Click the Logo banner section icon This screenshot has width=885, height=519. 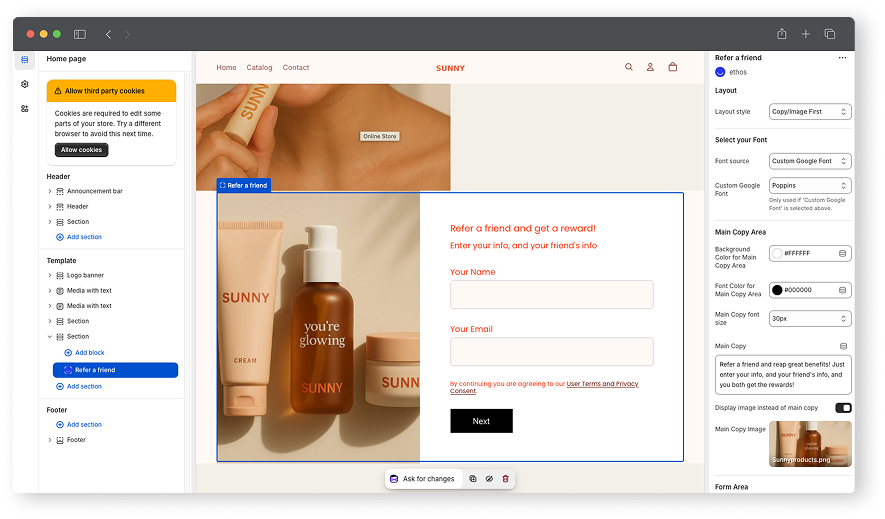(x=60, y=275)
